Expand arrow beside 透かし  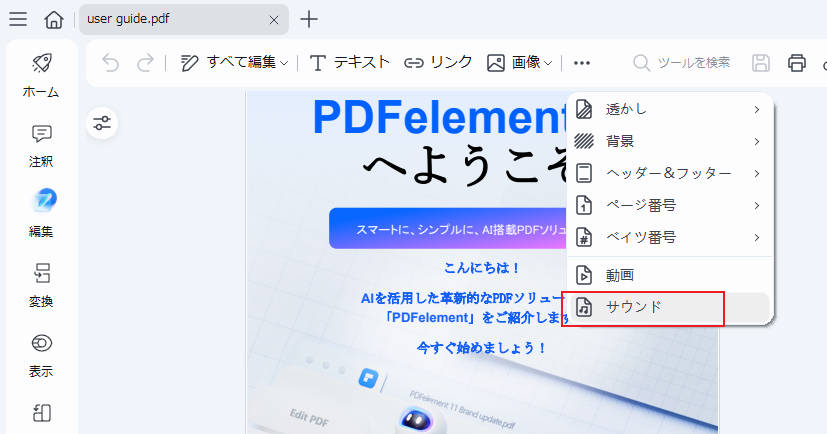757,110
